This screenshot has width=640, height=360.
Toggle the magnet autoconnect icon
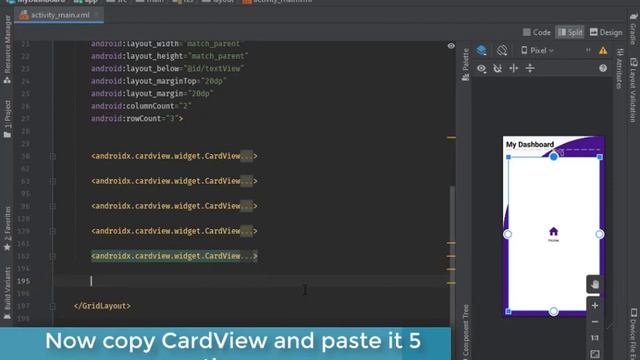pos(498,68)
